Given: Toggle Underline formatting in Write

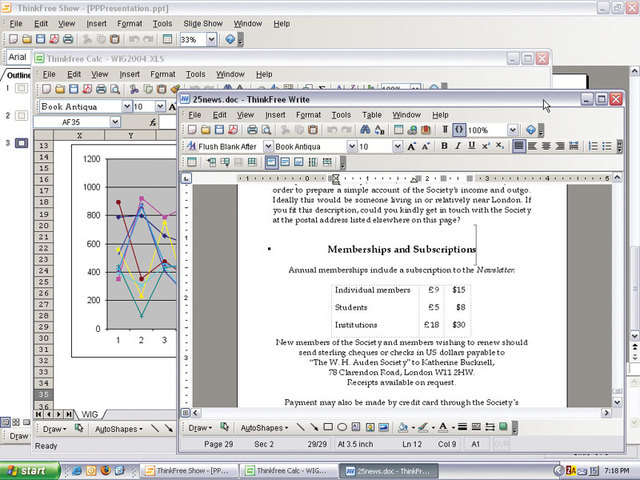Looking at the screenshot, I should tap(472, 146).
